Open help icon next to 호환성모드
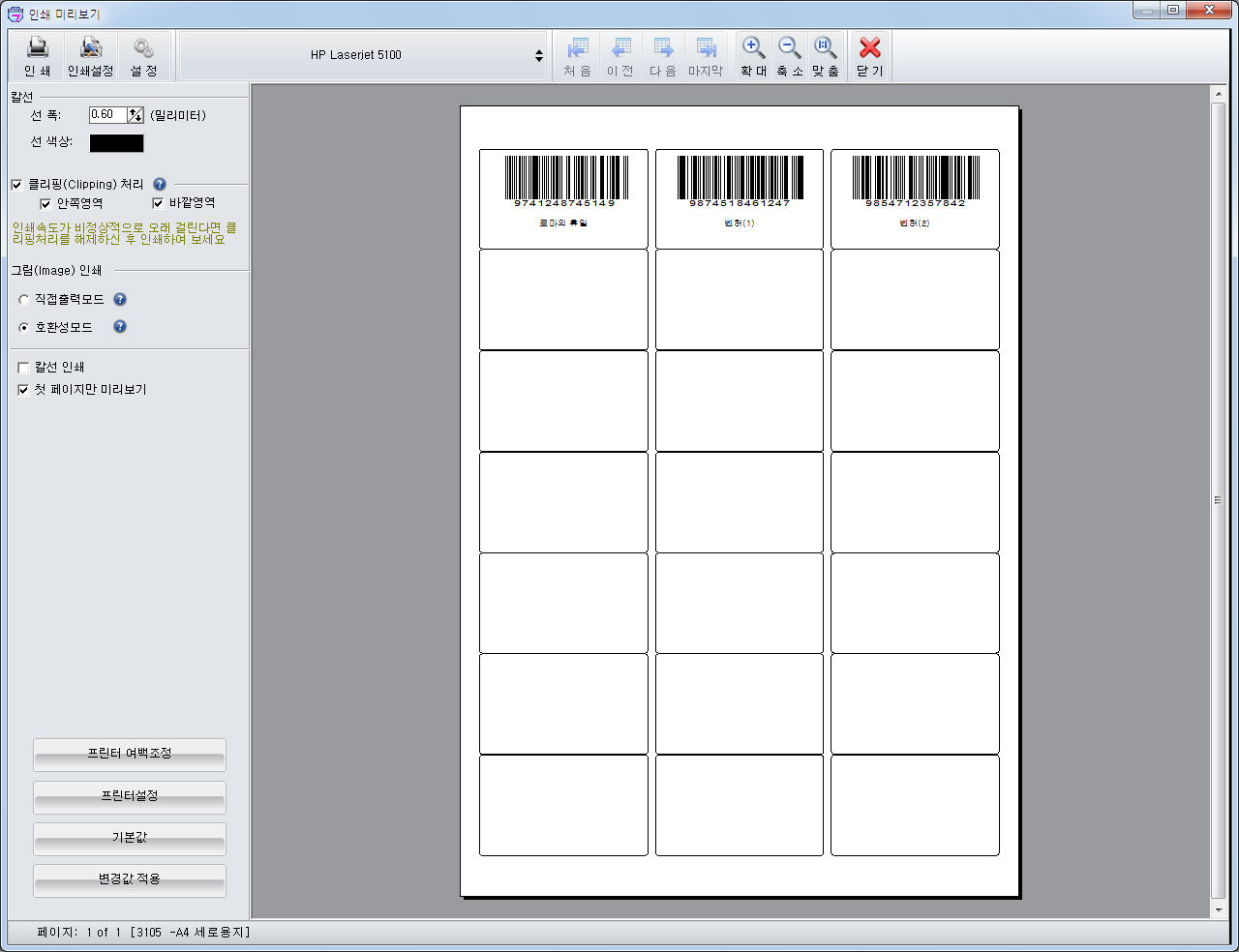The width and height of the screenshot is (1239, 952). click(x=120, y=326)
